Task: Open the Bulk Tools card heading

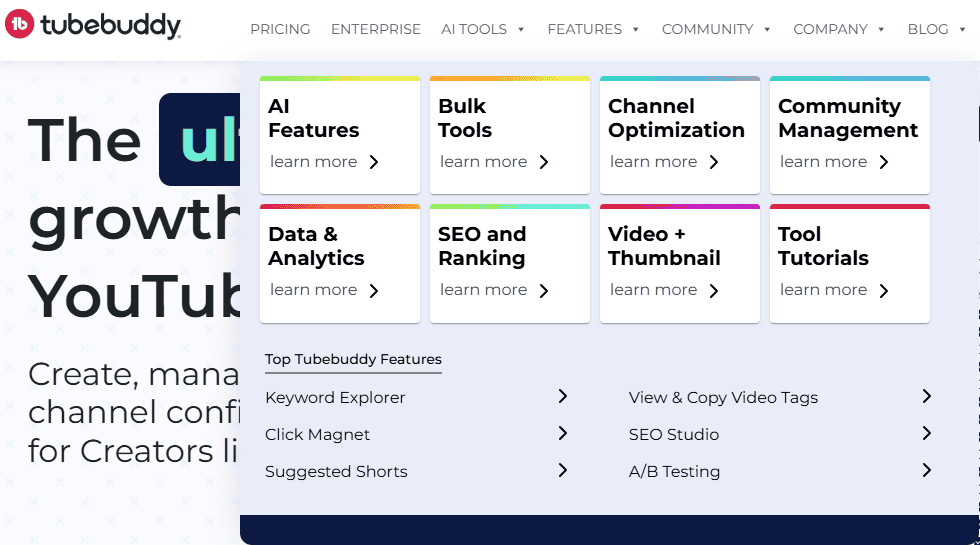Action: [x=465, y=118]
